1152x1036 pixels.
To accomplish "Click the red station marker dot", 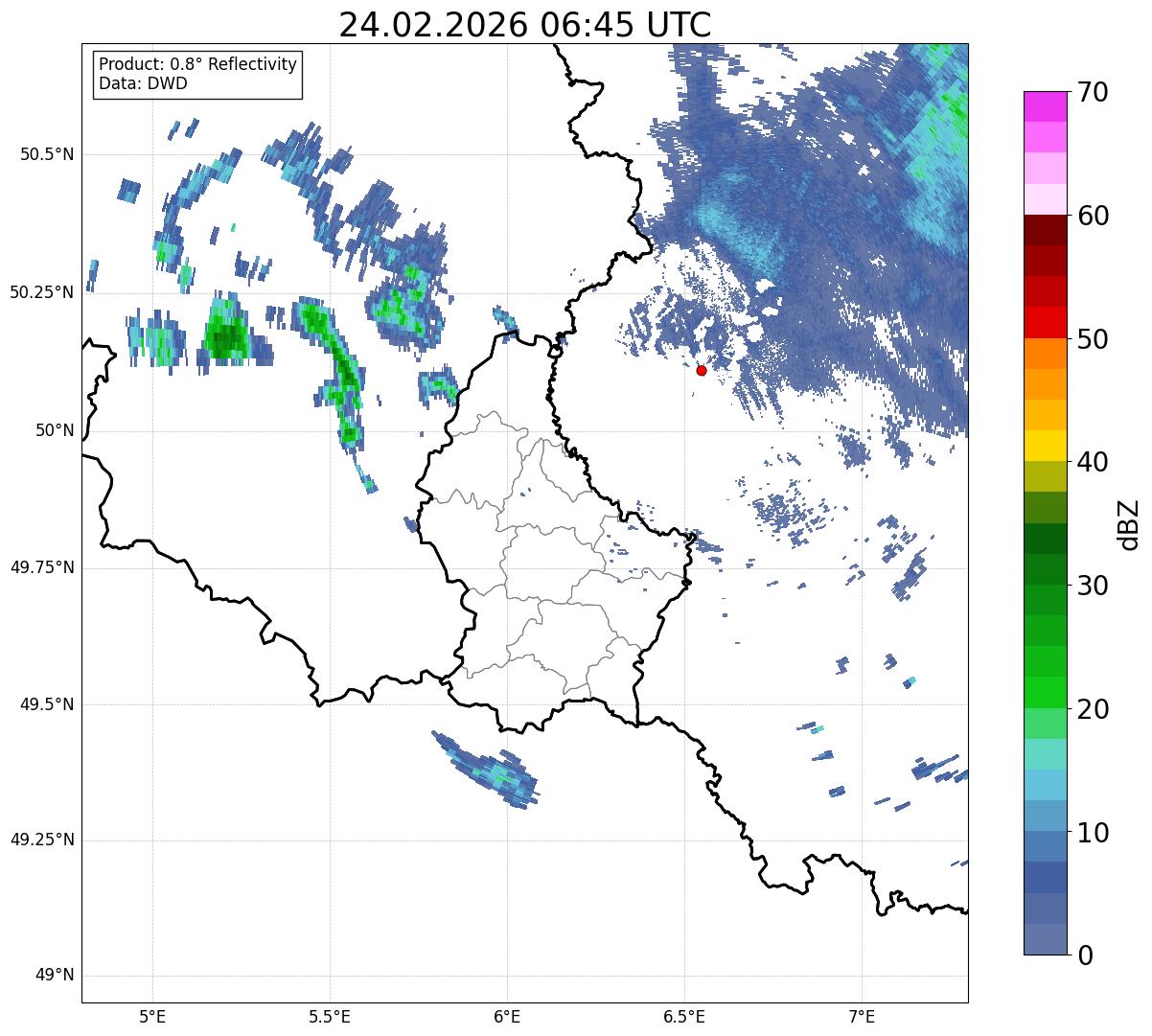I will [x=702, y=370].
